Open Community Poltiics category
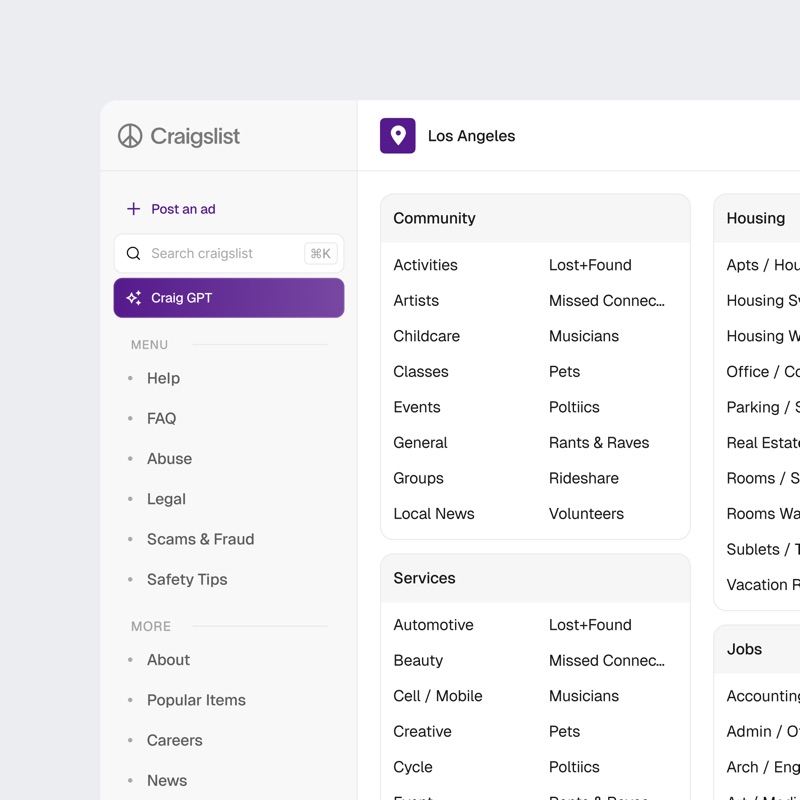800x800 pixels. click(x=574, y=407)
